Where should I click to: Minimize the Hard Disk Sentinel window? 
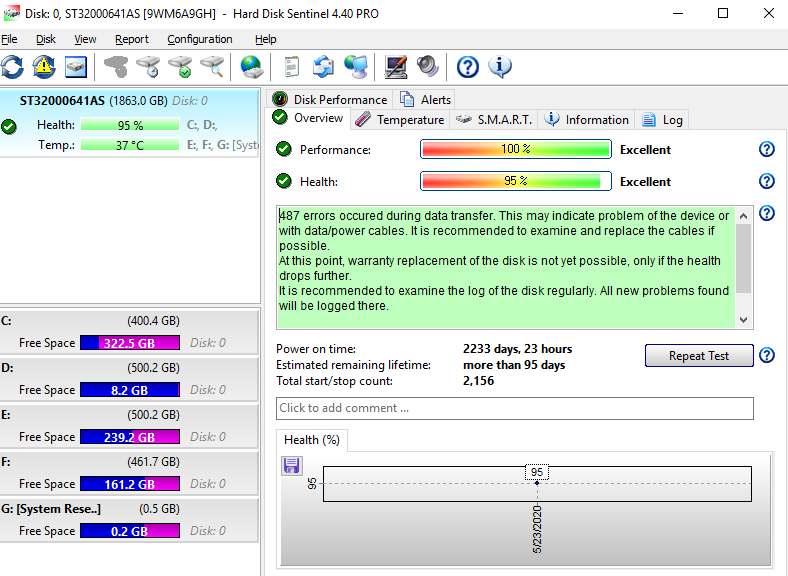(x=678, y=13)
